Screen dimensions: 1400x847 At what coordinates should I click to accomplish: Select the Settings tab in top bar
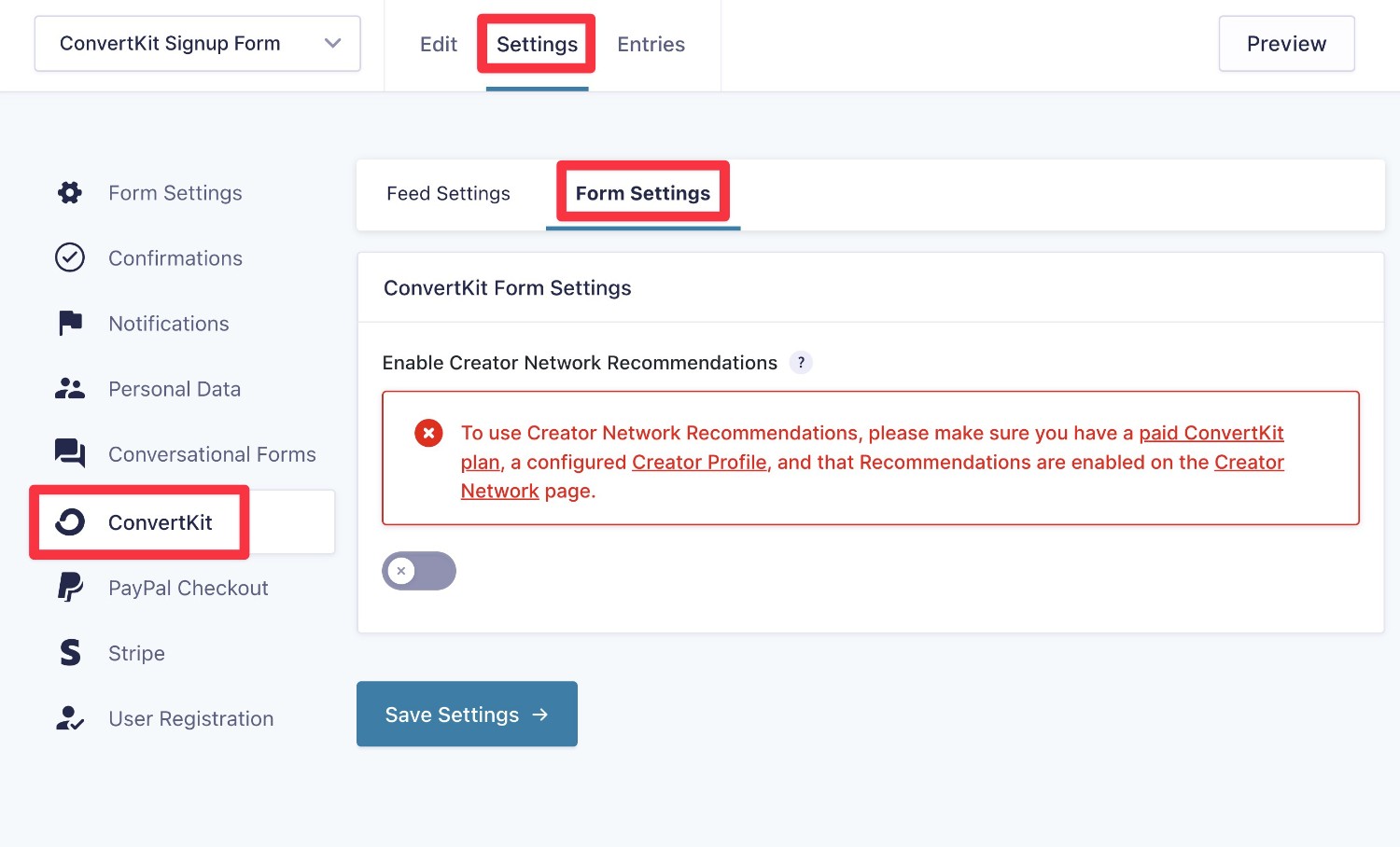tap(537, 44)
